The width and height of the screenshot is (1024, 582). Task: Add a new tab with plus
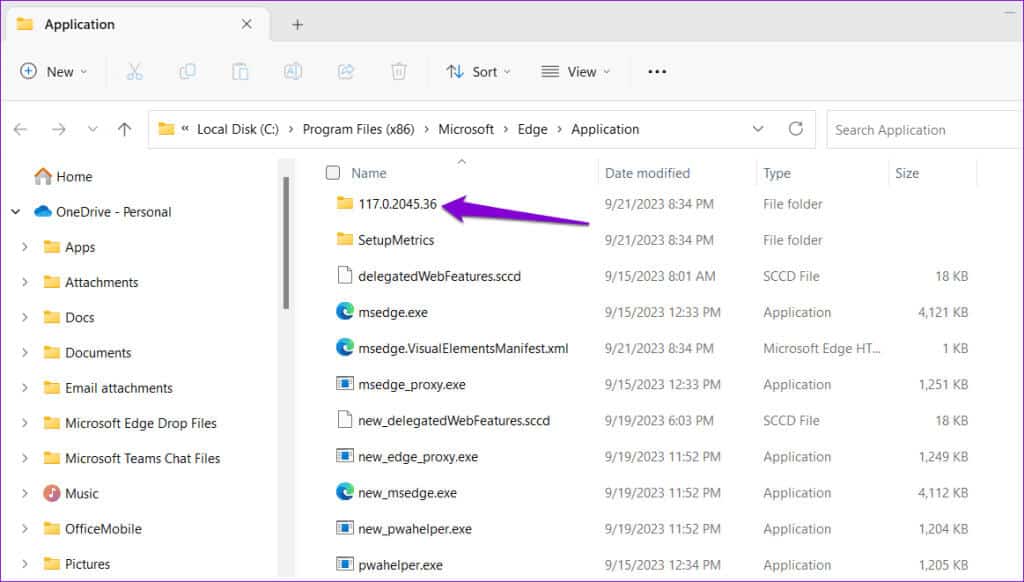click(297, 25)
